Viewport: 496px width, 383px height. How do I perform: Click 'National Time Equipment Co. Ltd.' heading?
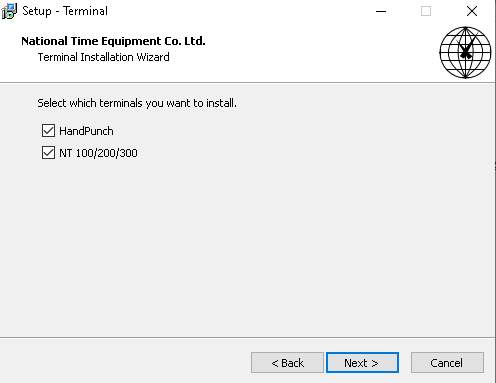113,41
